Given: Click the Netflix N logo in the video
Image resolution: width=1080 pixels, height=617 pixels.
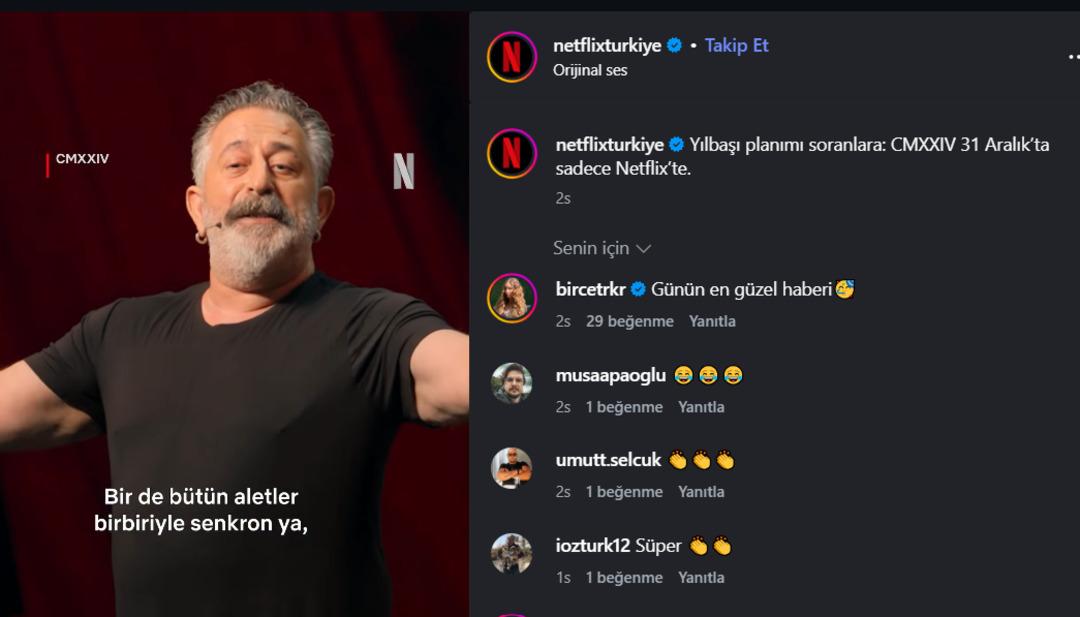Looking at the screenshot, I should point(405,172).
